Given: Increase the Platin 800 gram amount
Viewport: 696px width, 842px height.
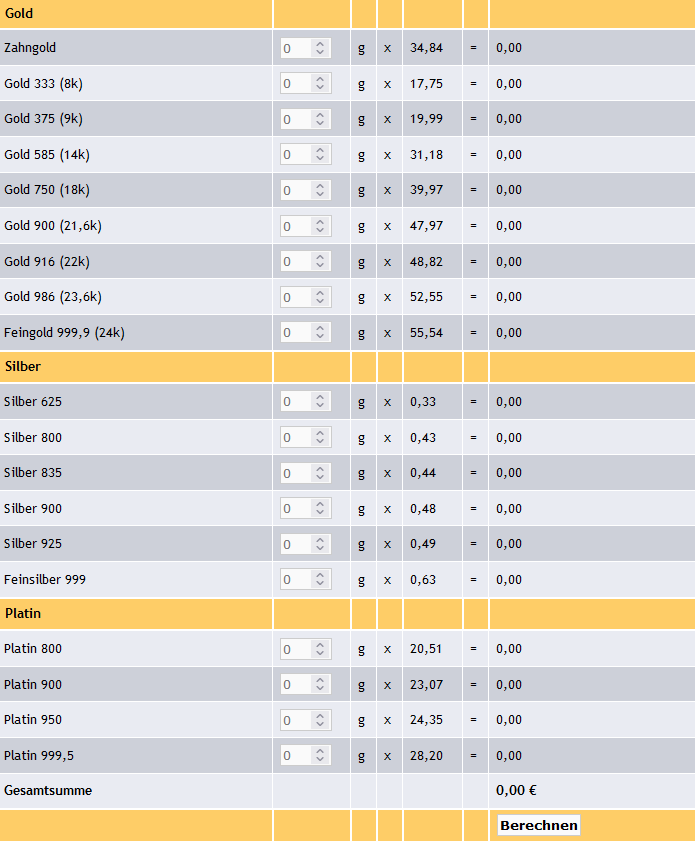Looking at the screenshot, I should click(x=320, y=645).
